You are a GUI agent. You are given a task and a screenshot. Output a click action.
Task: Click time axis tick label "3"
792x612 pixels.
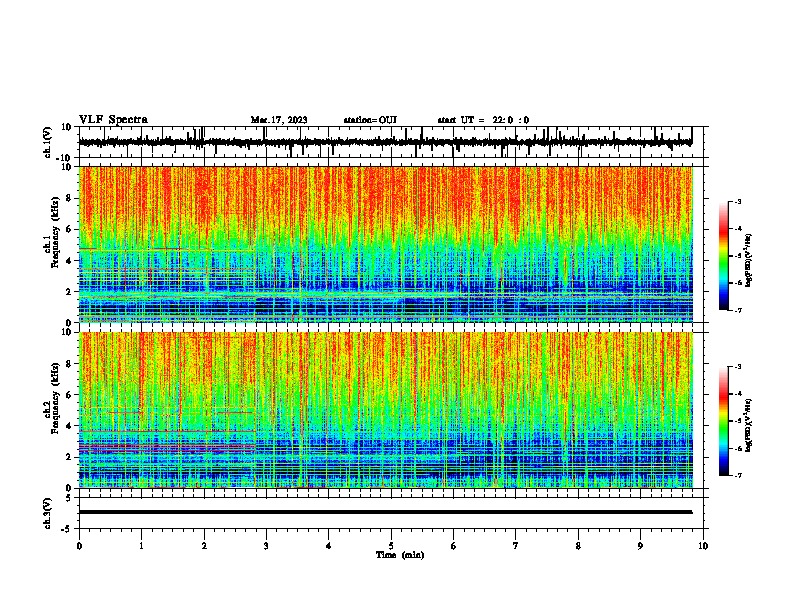266,546
